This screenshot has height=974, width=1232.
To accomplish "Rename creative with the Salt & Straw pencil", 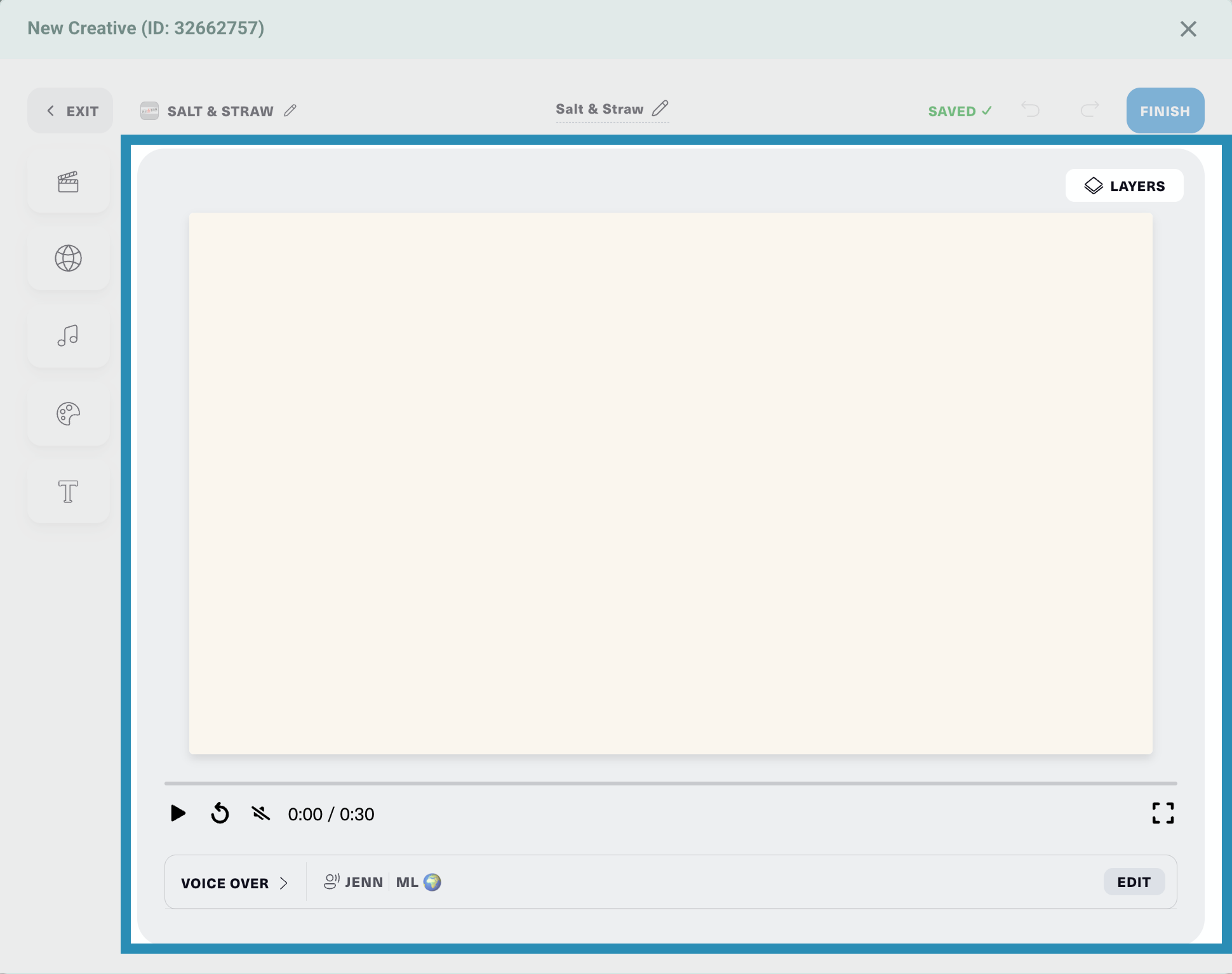I will coord(660,109).
